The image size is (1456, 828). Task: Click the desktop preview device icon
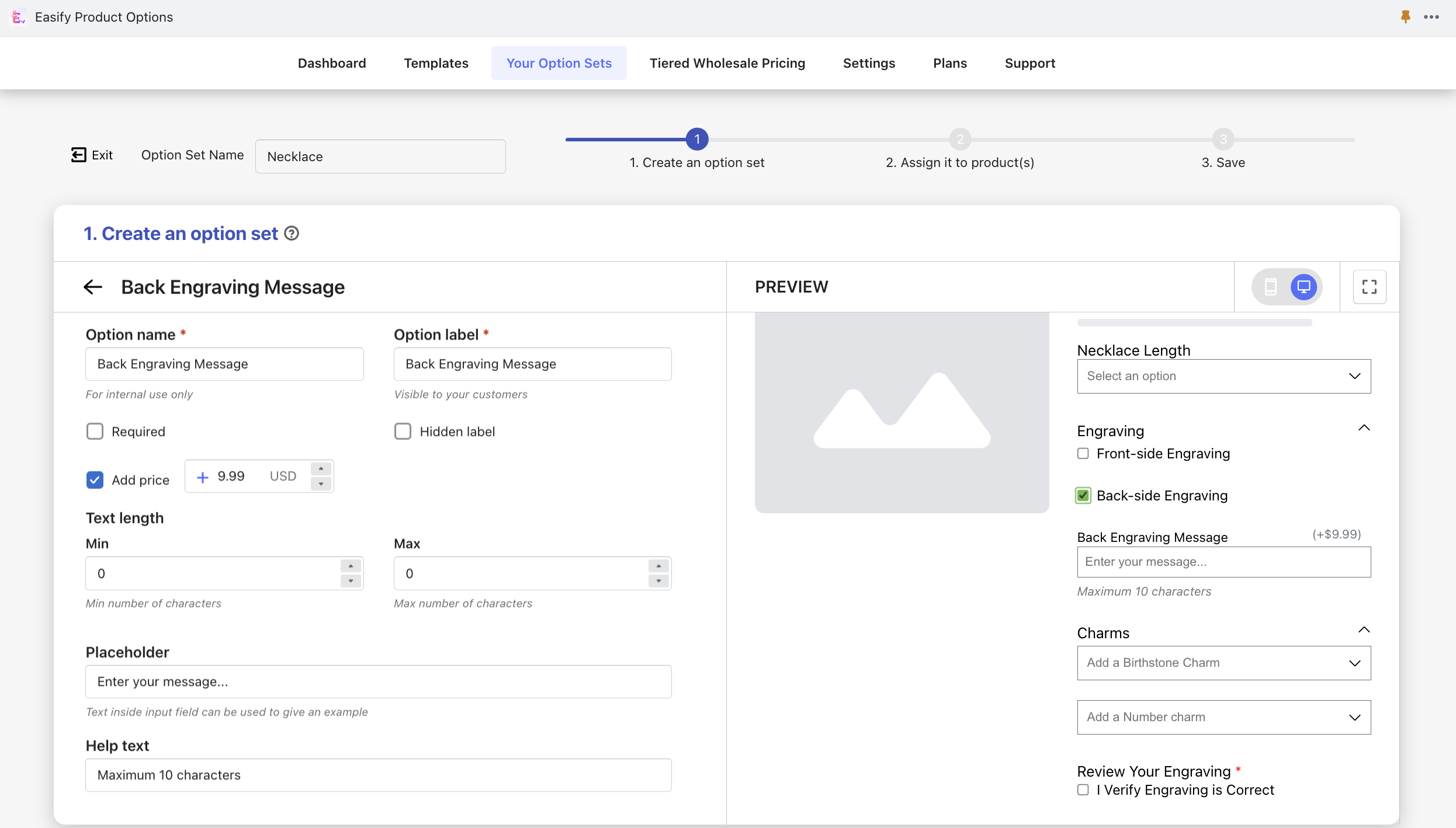(1304, 287)
